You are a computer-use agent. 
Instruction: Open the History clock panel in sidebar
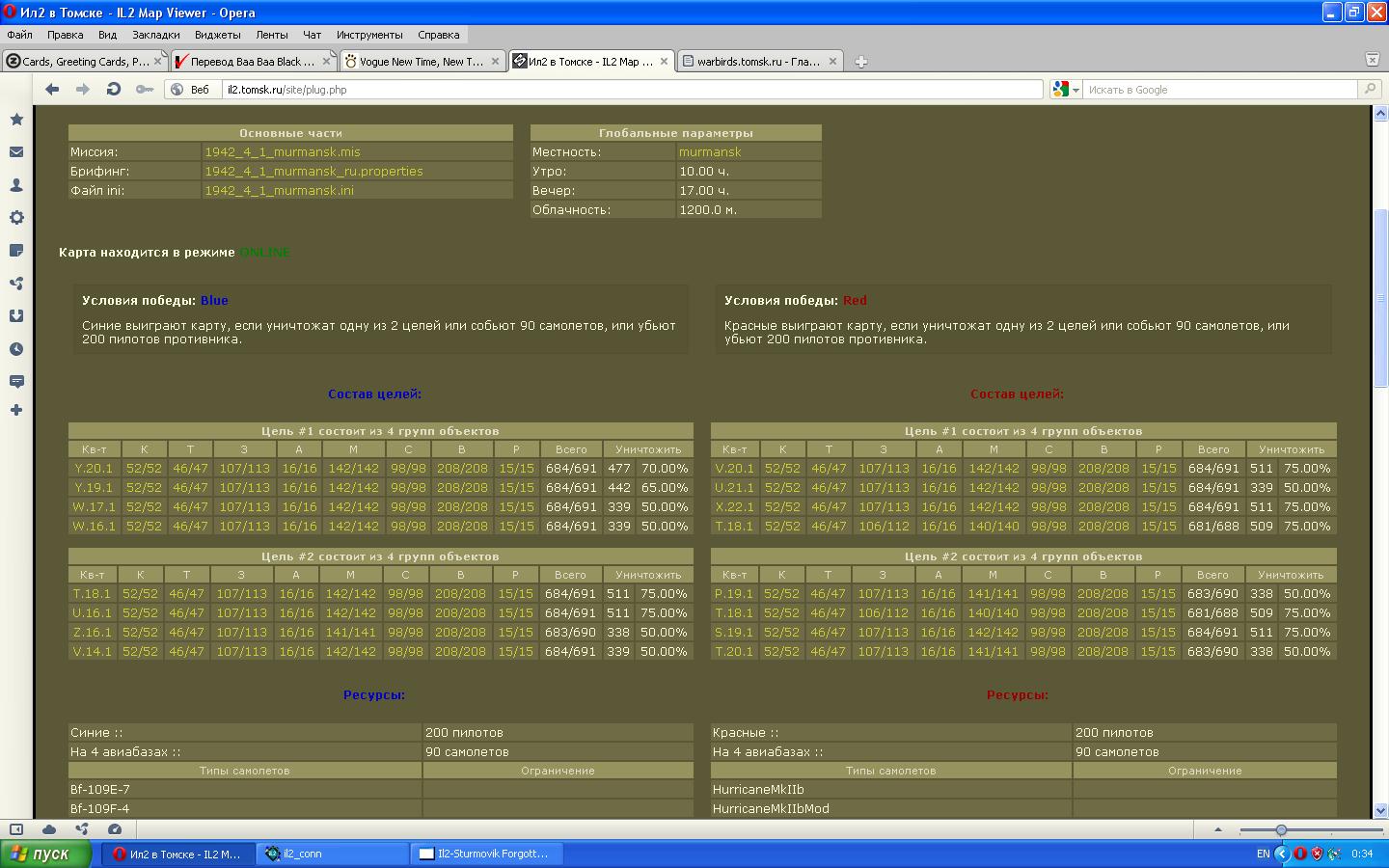(x=16, y=349)
